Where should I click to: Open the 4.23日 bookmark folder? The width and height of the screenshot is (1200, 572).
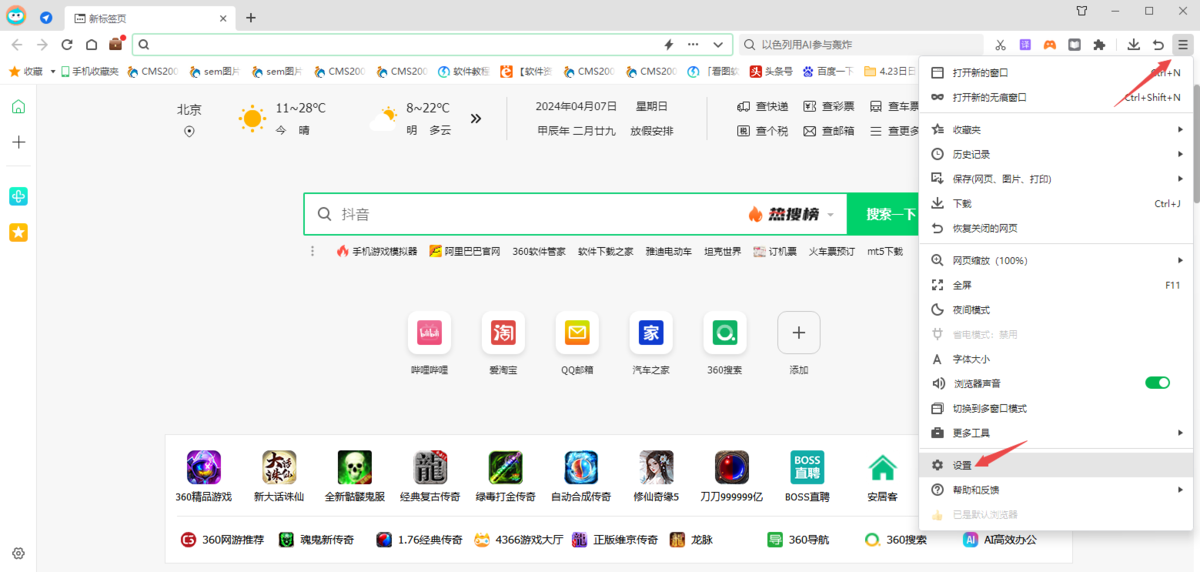coord(890,71)
